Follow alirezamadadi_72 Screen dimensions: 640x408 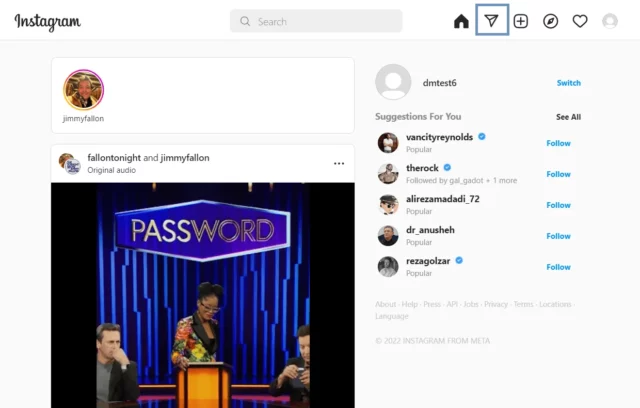(558, 205)
